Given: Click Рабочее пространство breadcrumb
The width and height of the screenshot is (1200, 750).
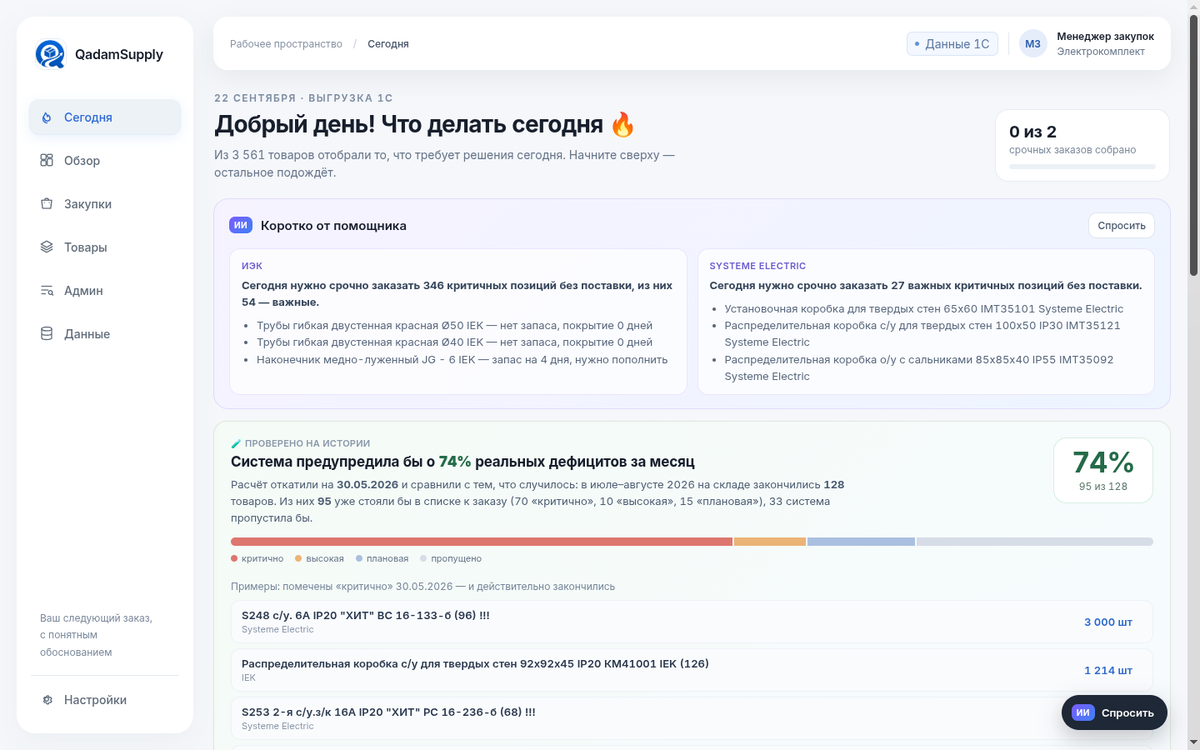Looking at the screenshot, I should click(286, 44).
